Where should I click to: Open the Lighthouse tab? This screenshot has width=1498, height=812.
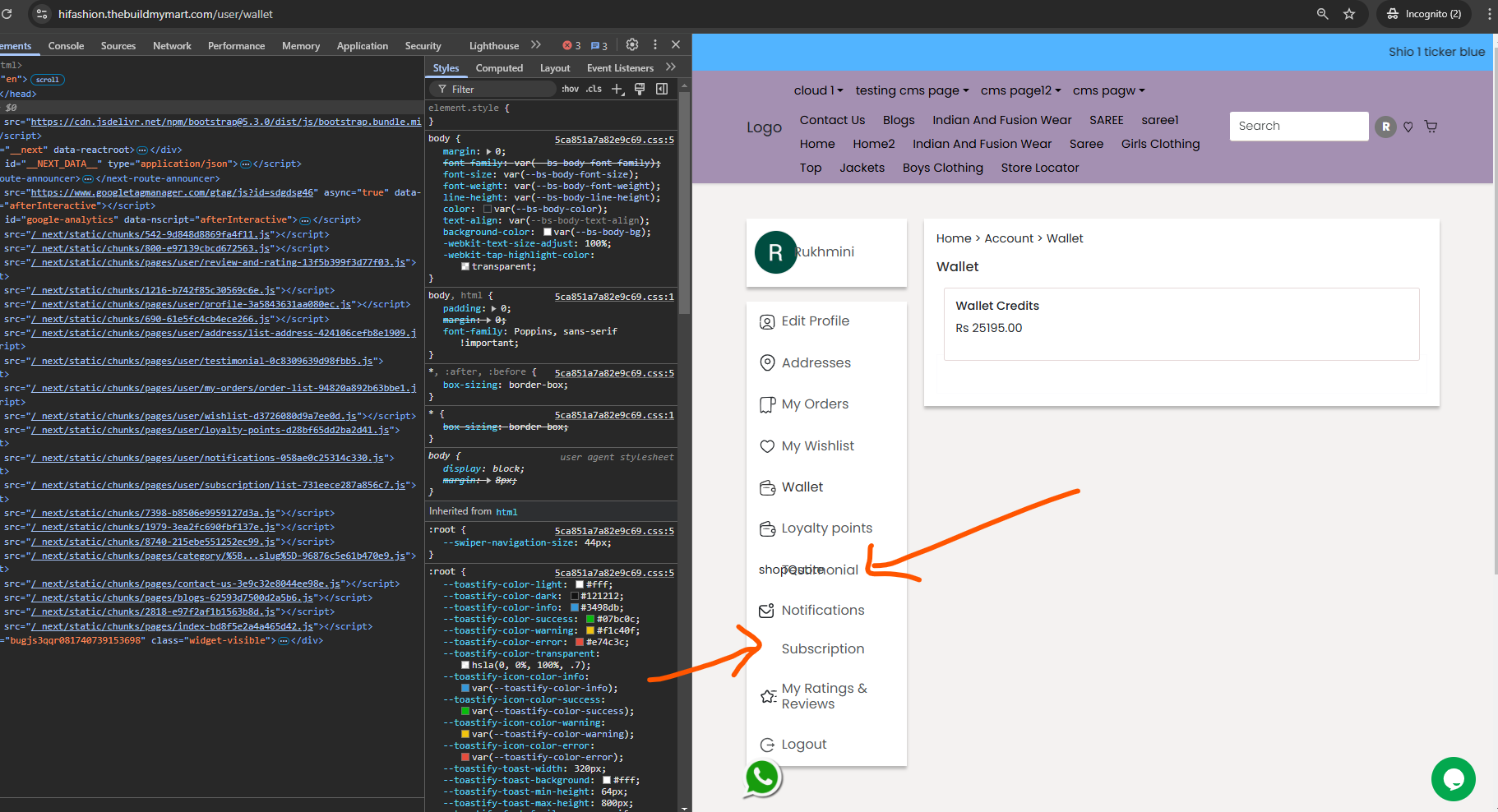pyautogui.click(x=494, y=46)
